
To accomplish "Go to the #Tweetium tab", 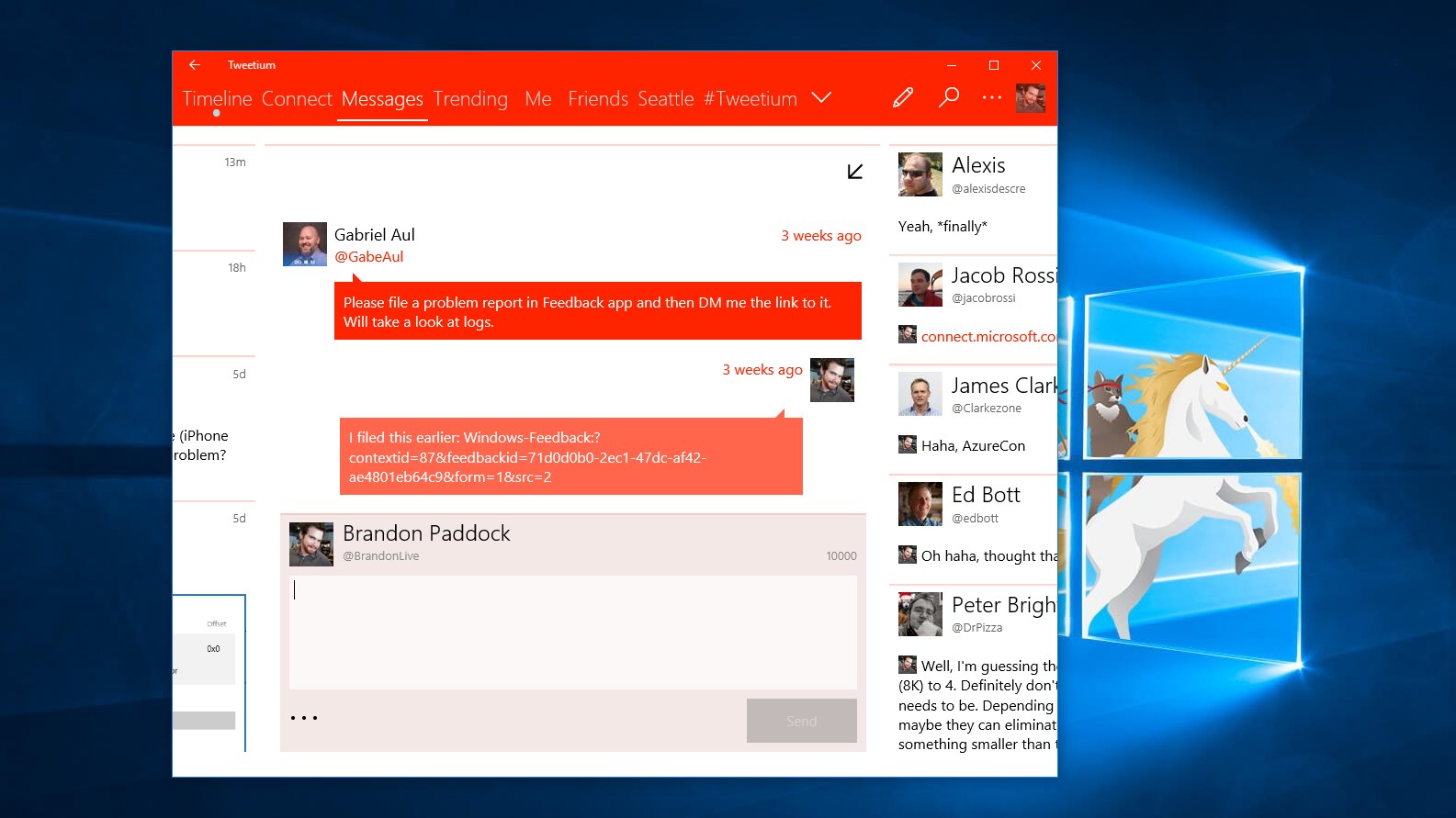I will click(750, 99).
